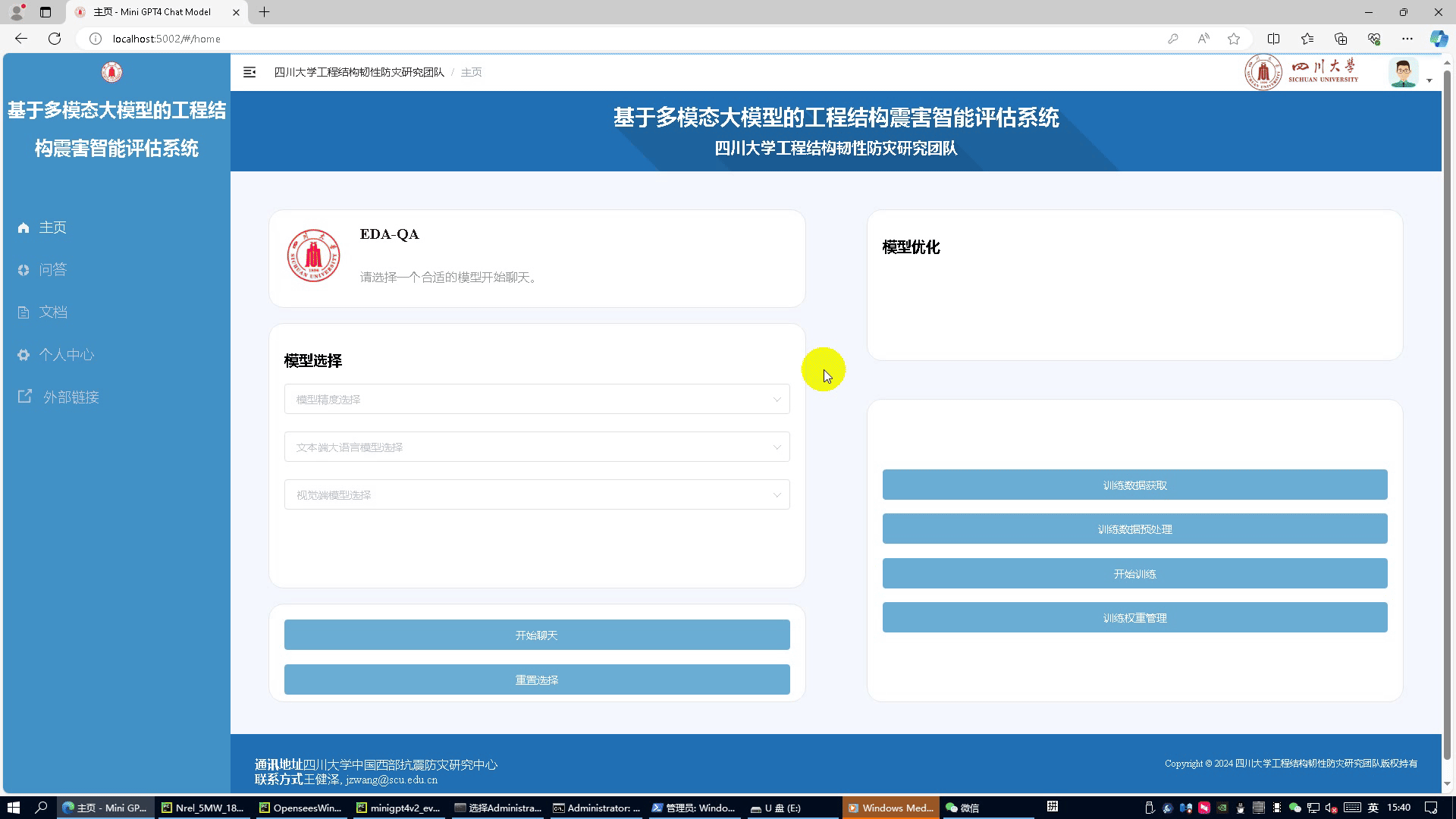Open the notification center icon

pyautogui.click(x=1431, y=808)
